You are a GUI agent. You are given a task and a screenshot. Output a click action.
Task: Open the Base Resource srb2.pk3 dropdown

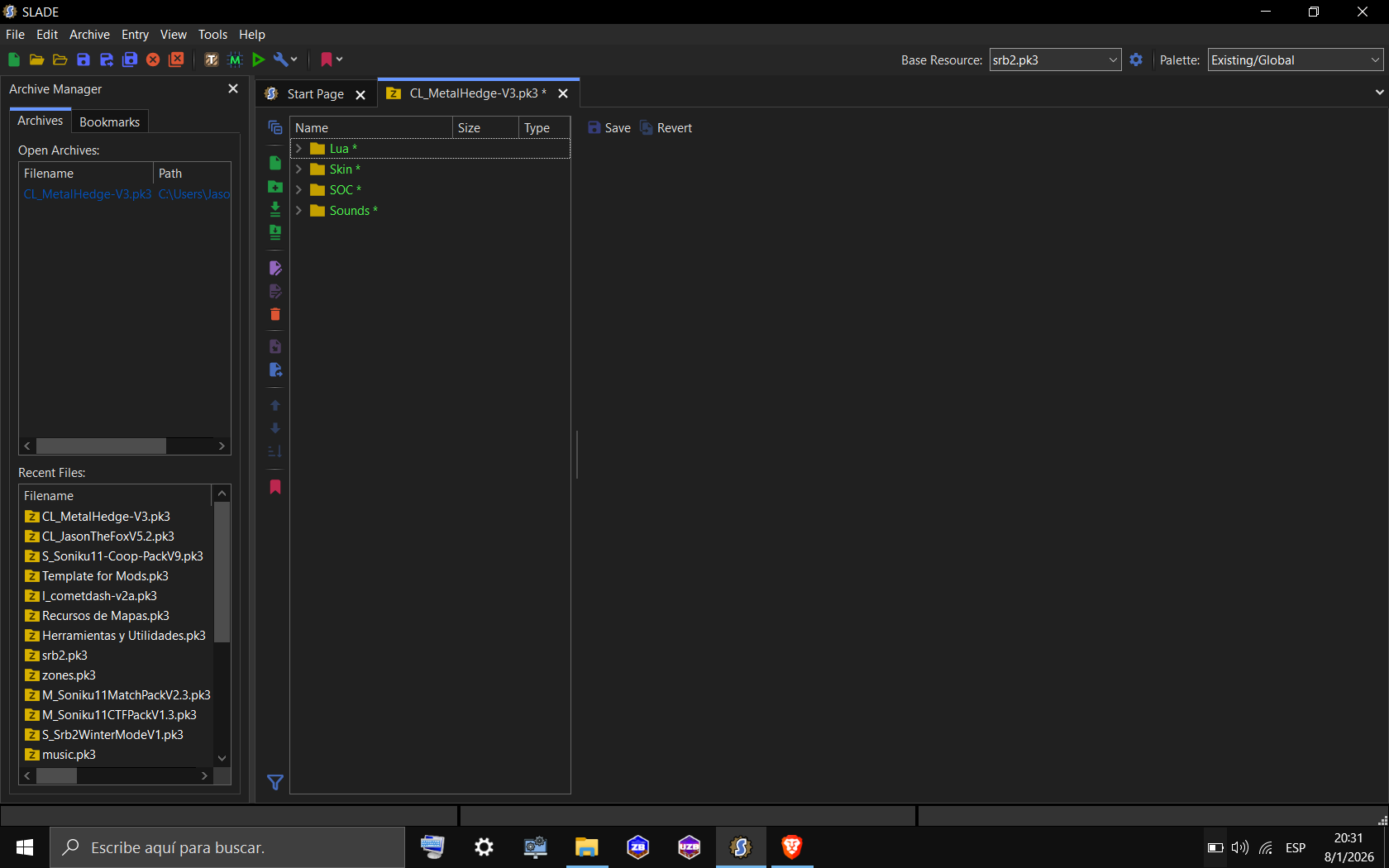click(x=1055, y=60)
